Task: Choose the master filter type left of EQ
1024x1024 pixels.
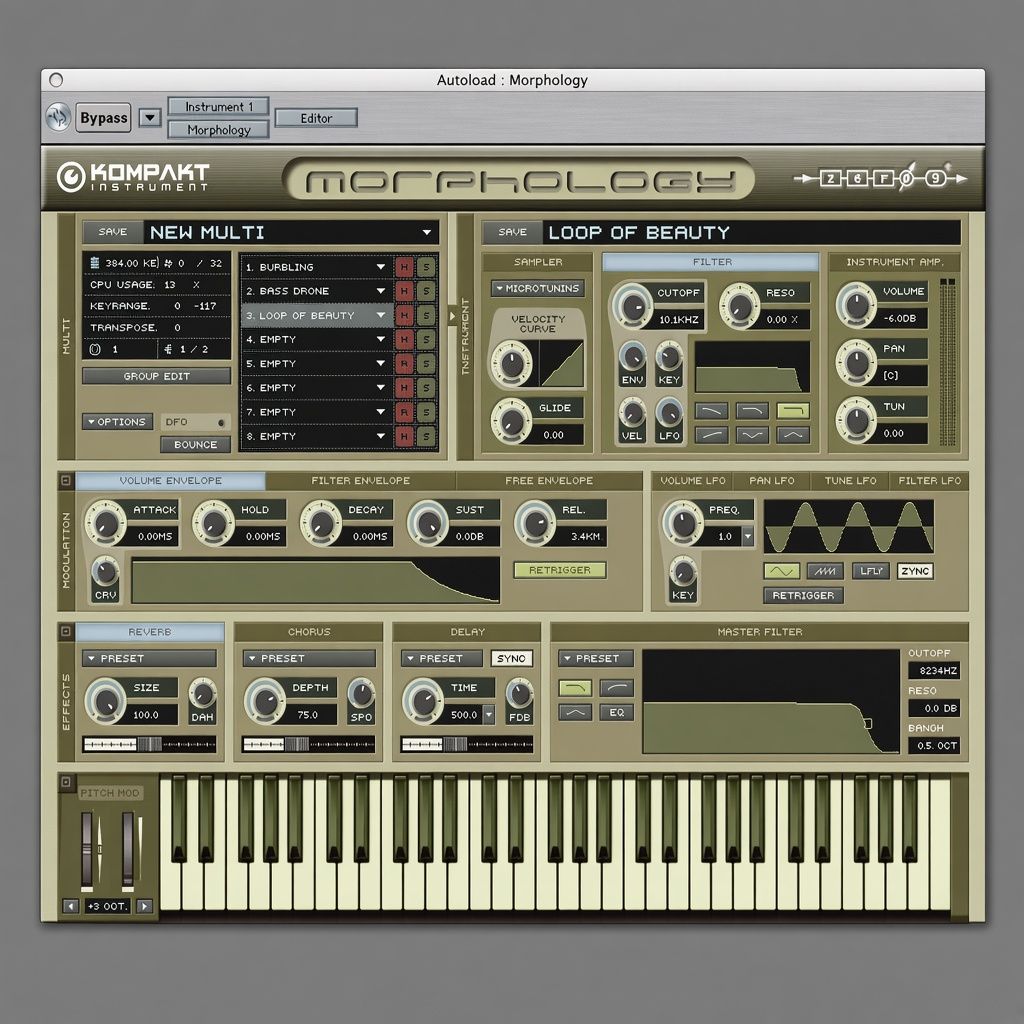Action: (x=575, y=712)
